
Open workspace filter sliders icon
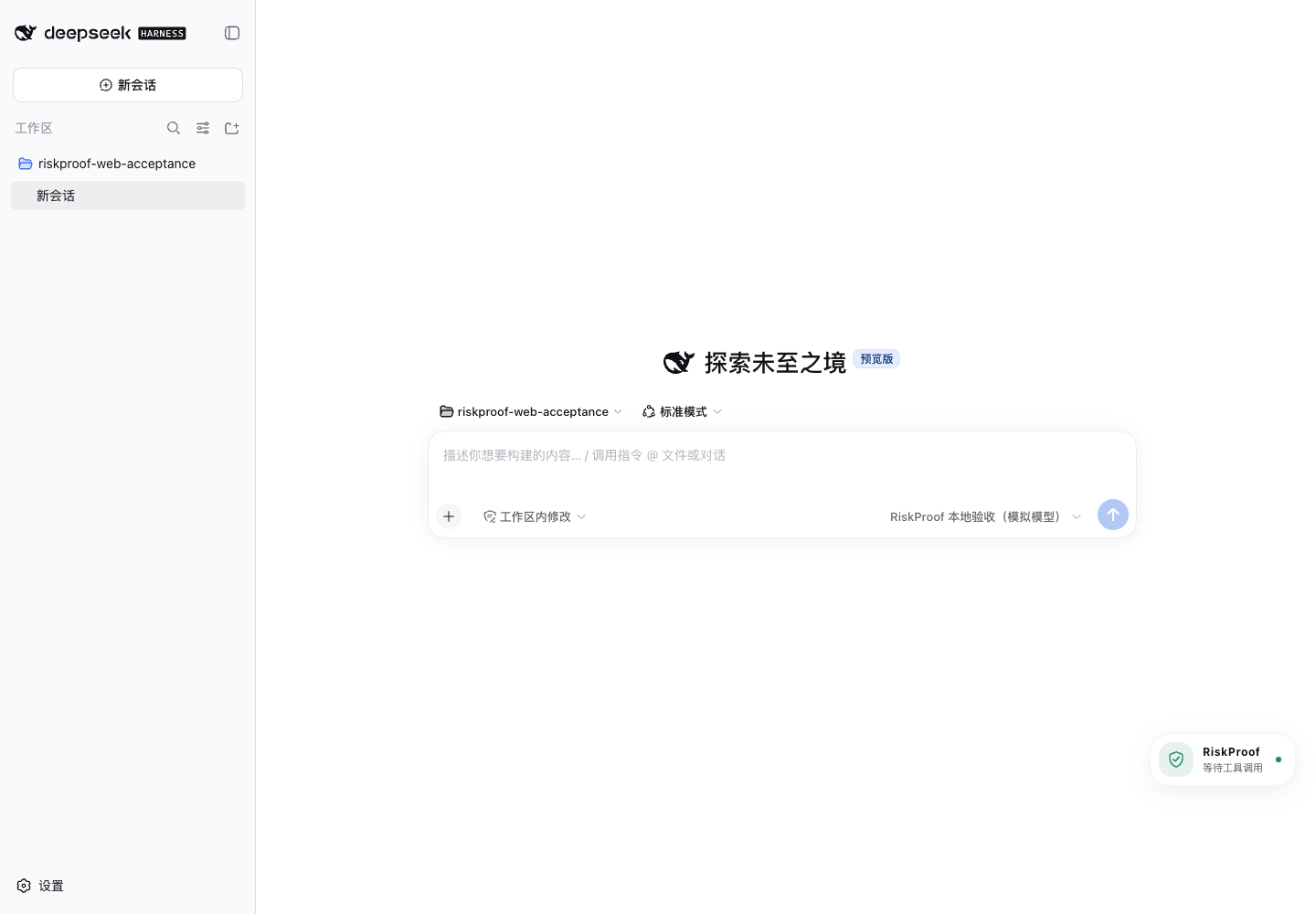(203, 128)
